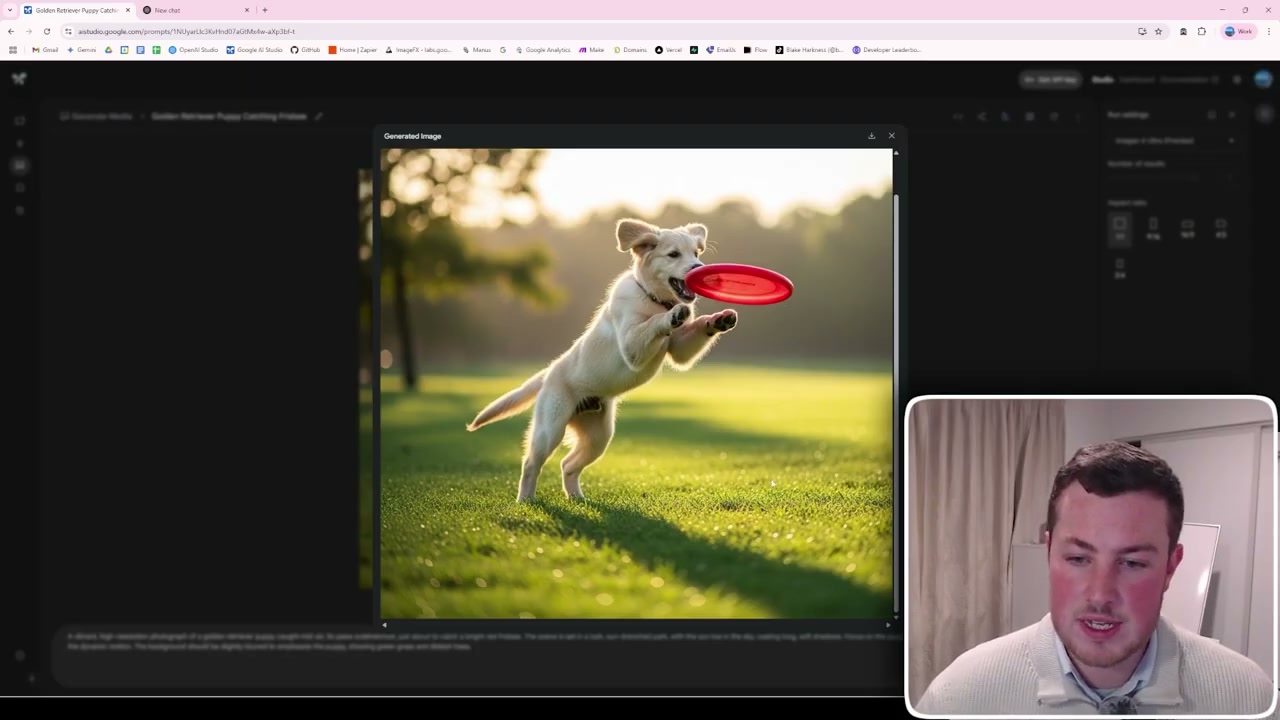Bookmark this page with the star icon
1280x720 pixels.
coord(1158,31)
